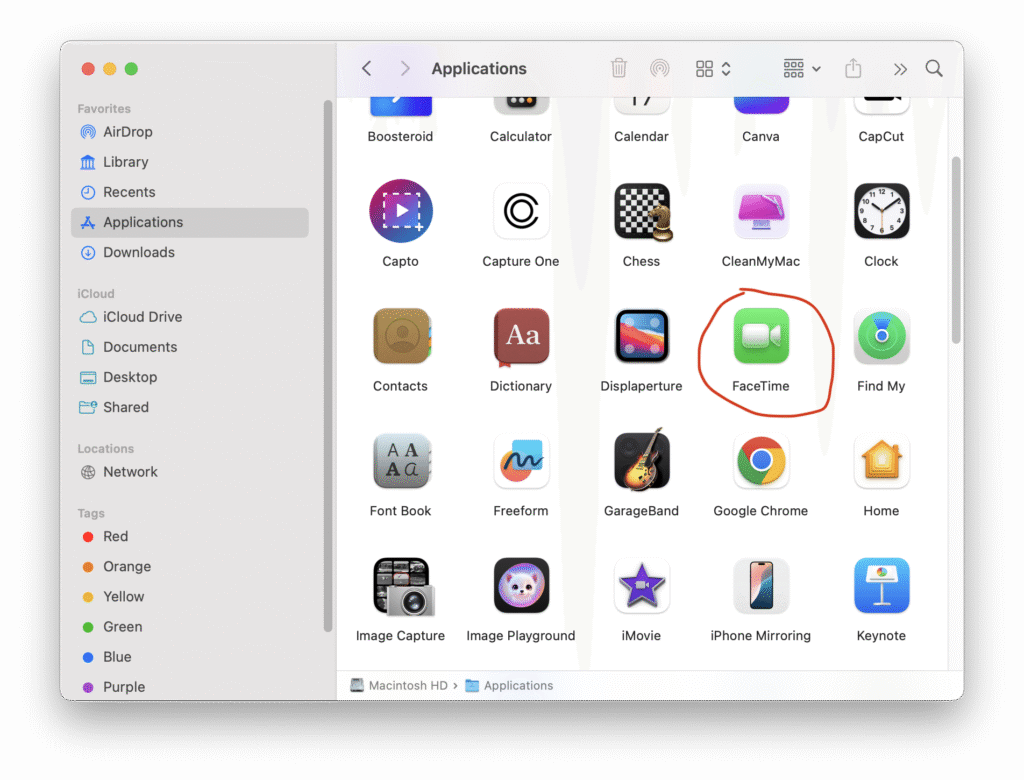The width and height of the screenshot is (1024, 780).
Task: Click Applications folder in the path bar
Action: [509, 685]
